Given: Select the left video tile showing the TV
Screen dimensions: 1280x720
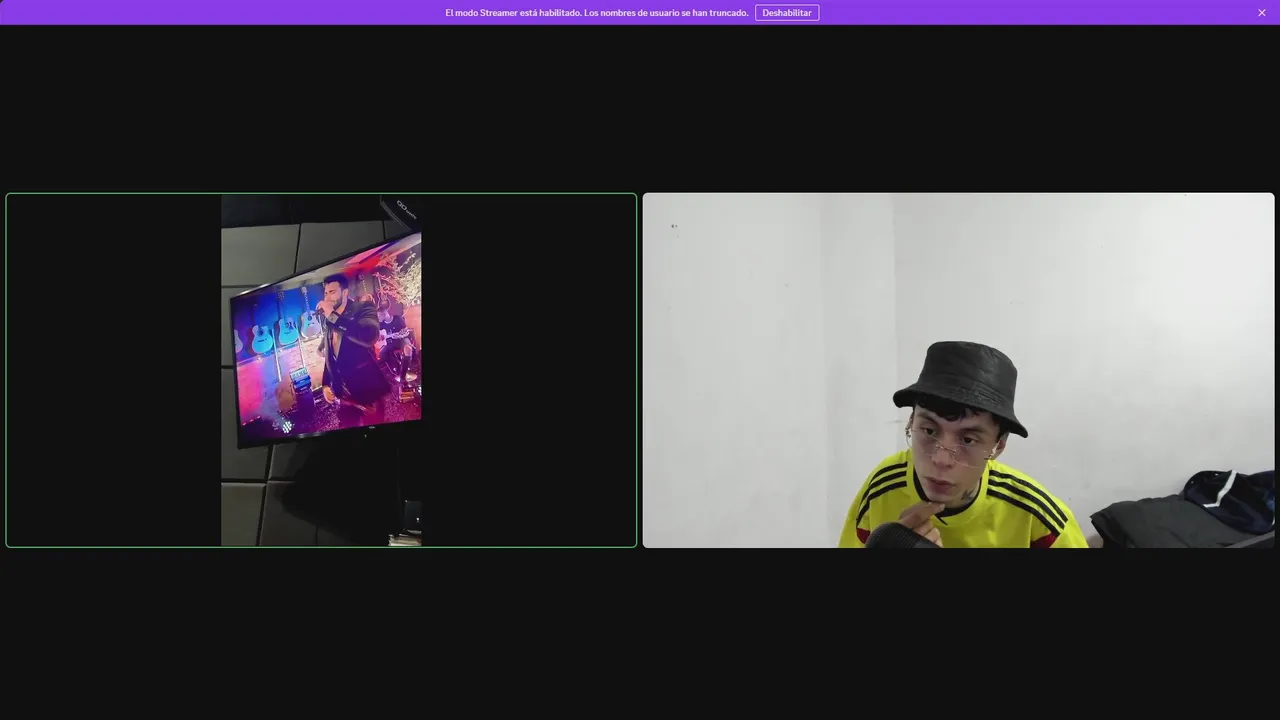Looking at the screenshot, I should (321, 370).
